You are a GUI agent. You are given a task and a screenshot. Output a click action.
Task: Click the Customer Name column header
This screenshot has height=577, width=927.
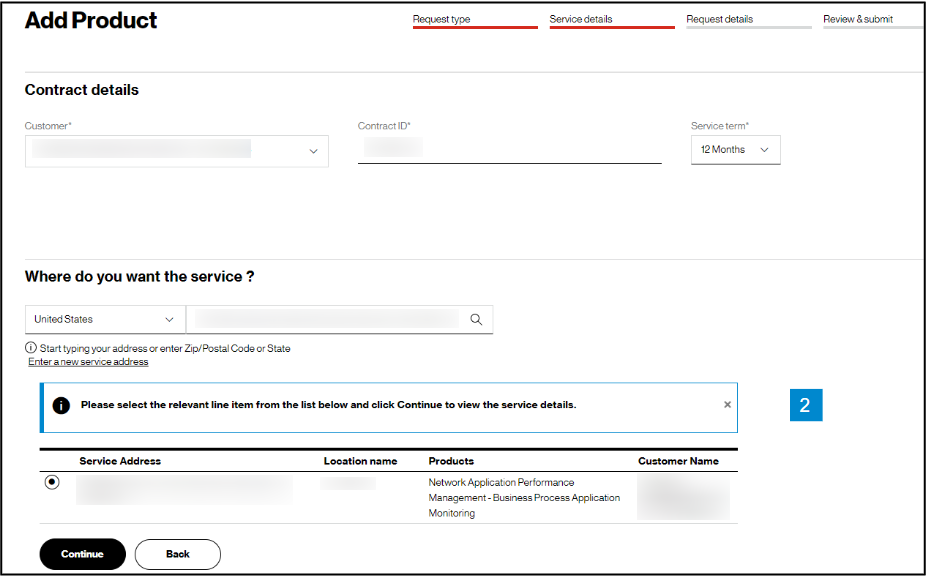pyautogui.click(x=678, y=461)
